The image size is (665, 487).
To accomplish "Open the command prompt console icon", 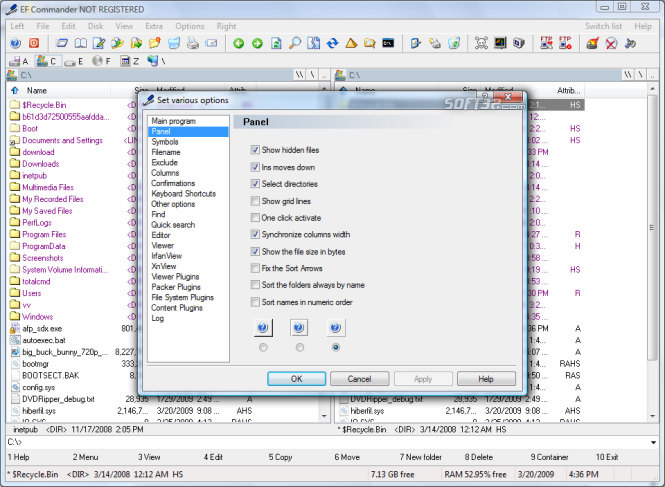I will (388, 43).
